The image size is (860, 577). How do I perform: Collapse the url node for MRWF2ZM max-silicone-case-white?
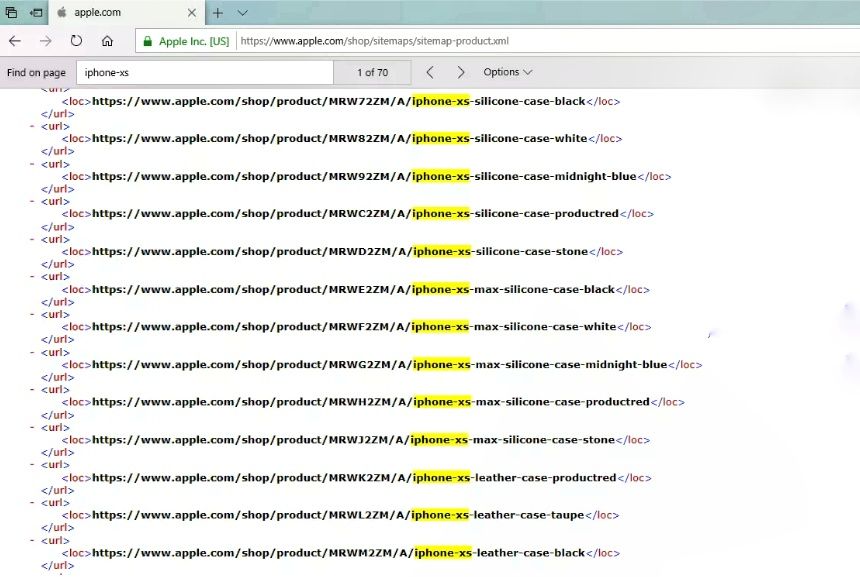(32, 315)
